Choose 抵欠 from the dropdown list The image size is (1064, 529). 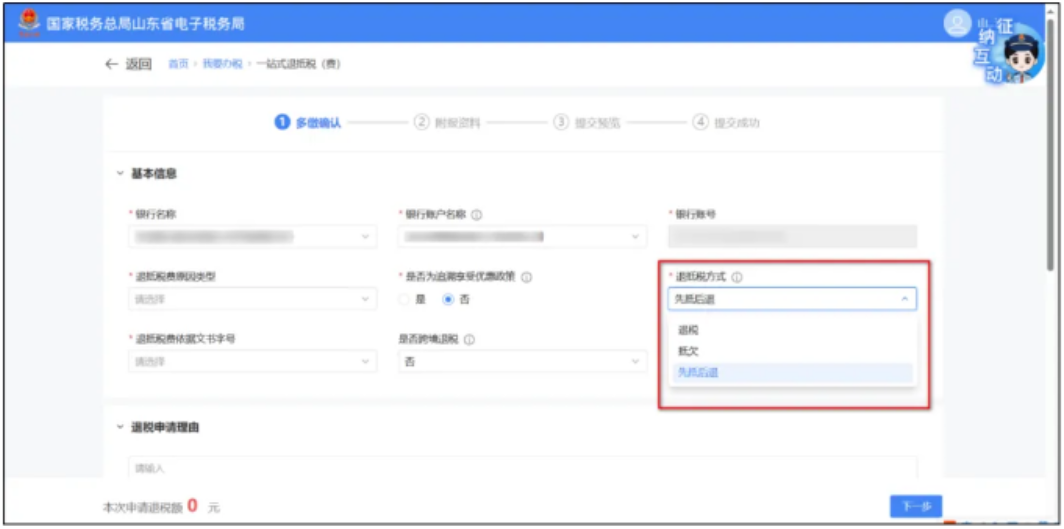[x=792, y=351]
